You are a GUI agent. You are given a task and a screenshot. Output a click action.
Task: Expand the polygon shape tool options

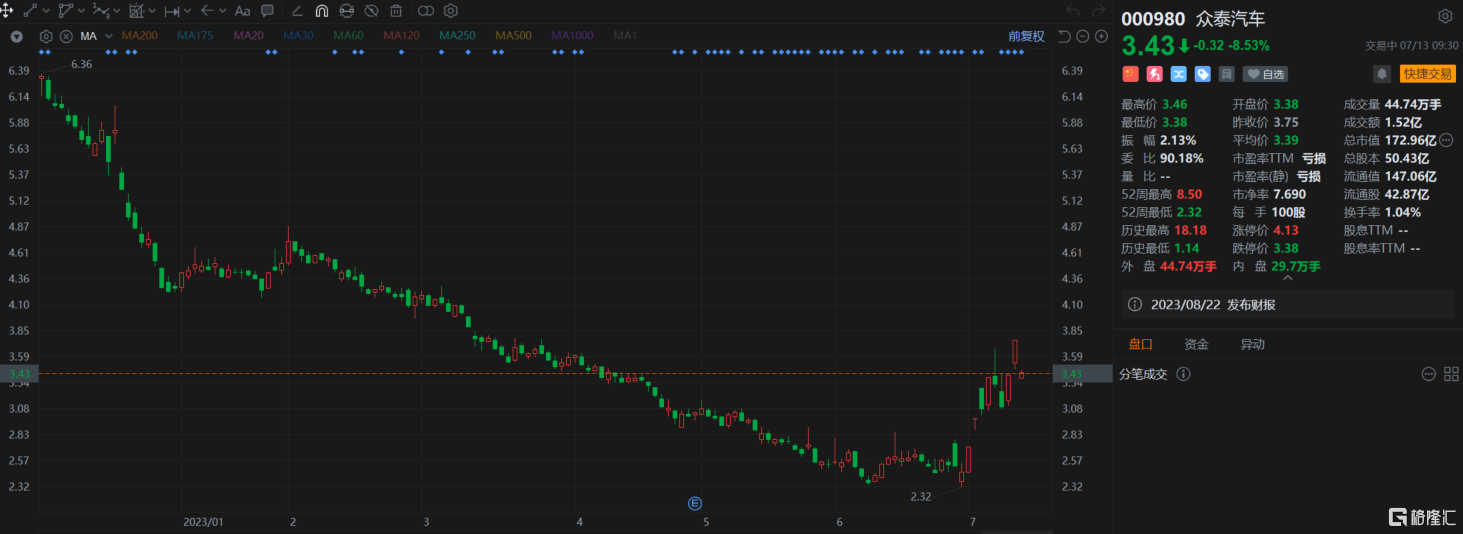81,11
